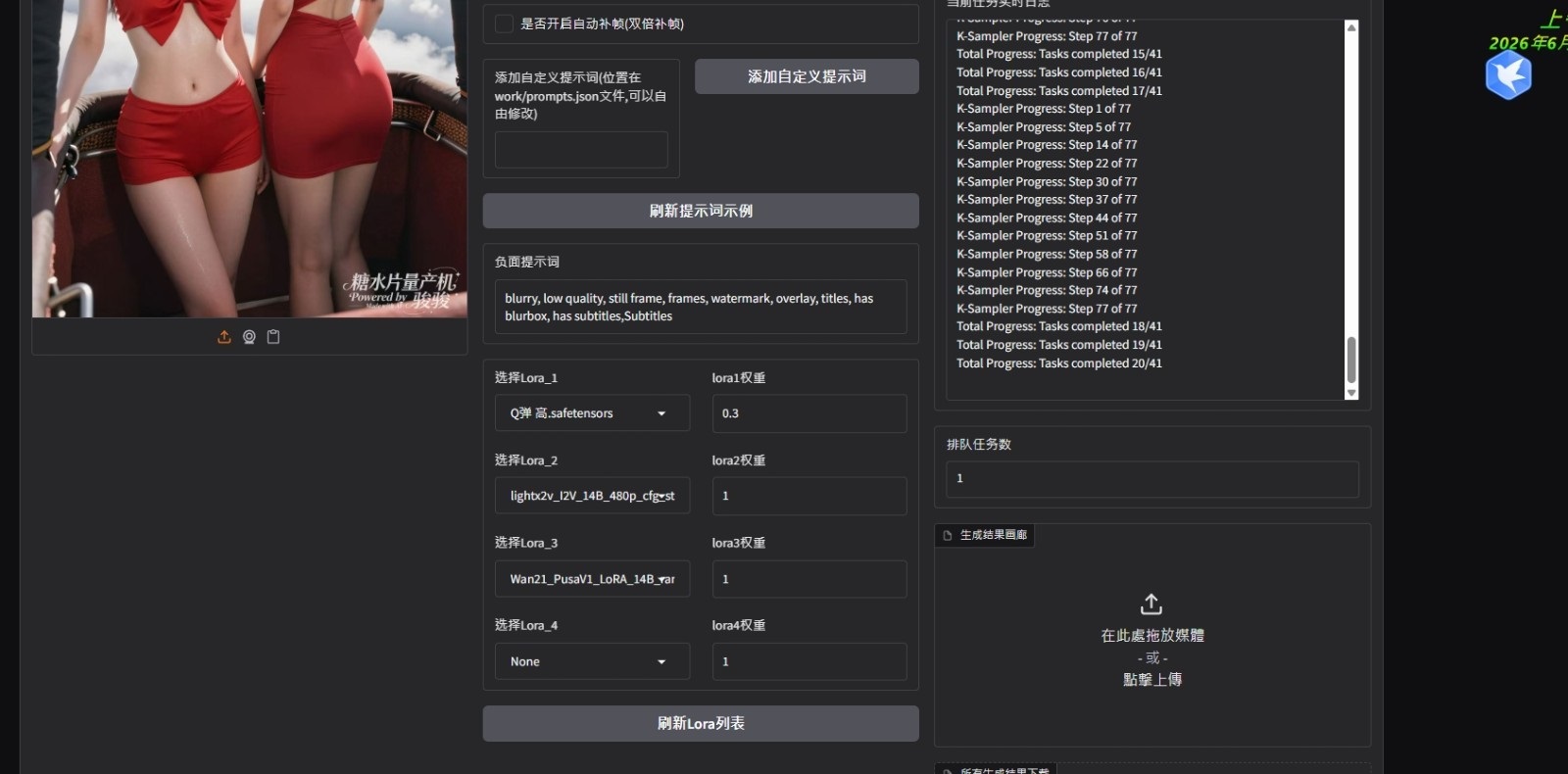Click the blue bird desktop icon
1568x774 pixels.
tap(1508, 75)
